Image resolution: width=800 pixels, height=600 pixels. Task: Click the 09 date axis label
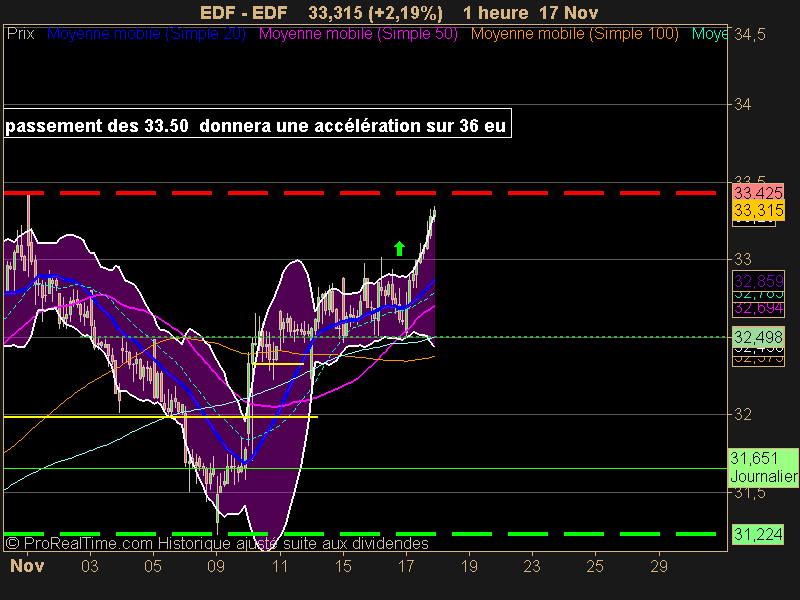[216, 566]
